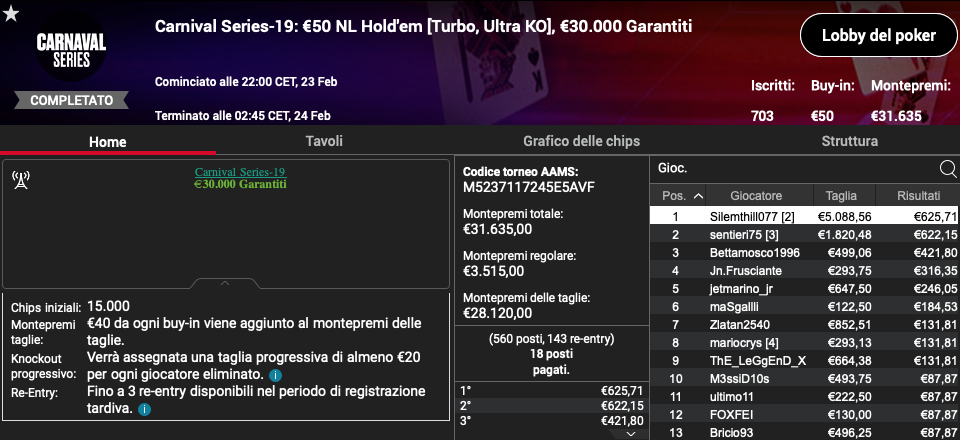Click the Lobby del poker button

click(879, 35)
